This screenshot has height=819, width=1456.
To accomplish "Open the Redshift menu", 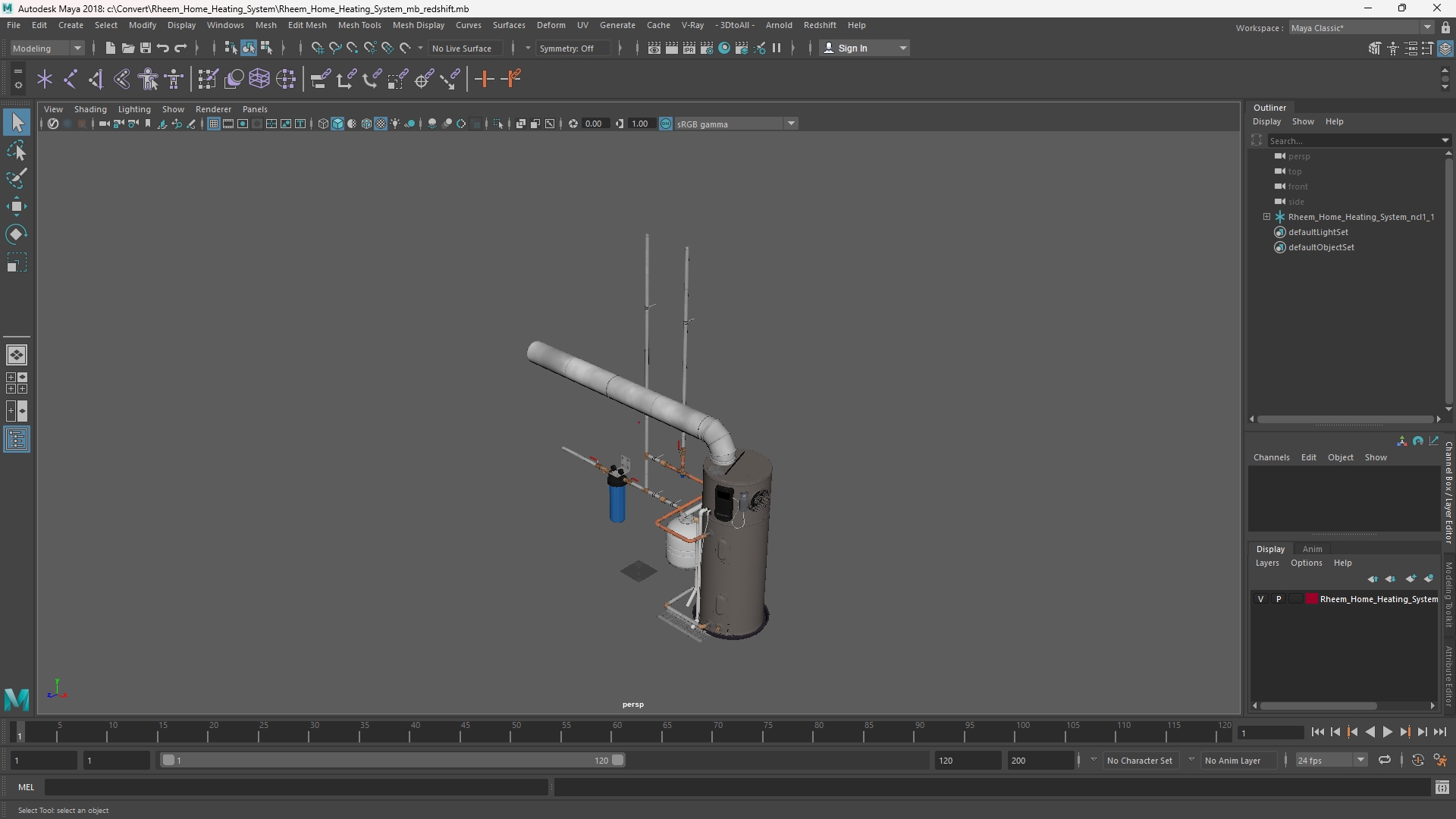I will pyautogui.click(x=820, y=25).
